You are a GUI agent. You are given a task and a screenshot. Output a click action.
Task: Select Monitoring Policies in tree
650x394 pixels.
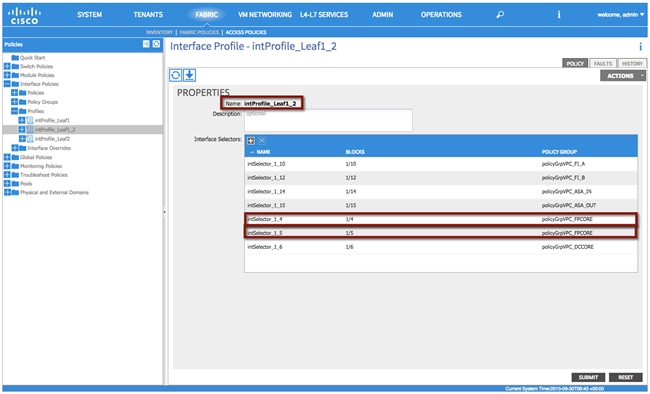click(41, 166)
